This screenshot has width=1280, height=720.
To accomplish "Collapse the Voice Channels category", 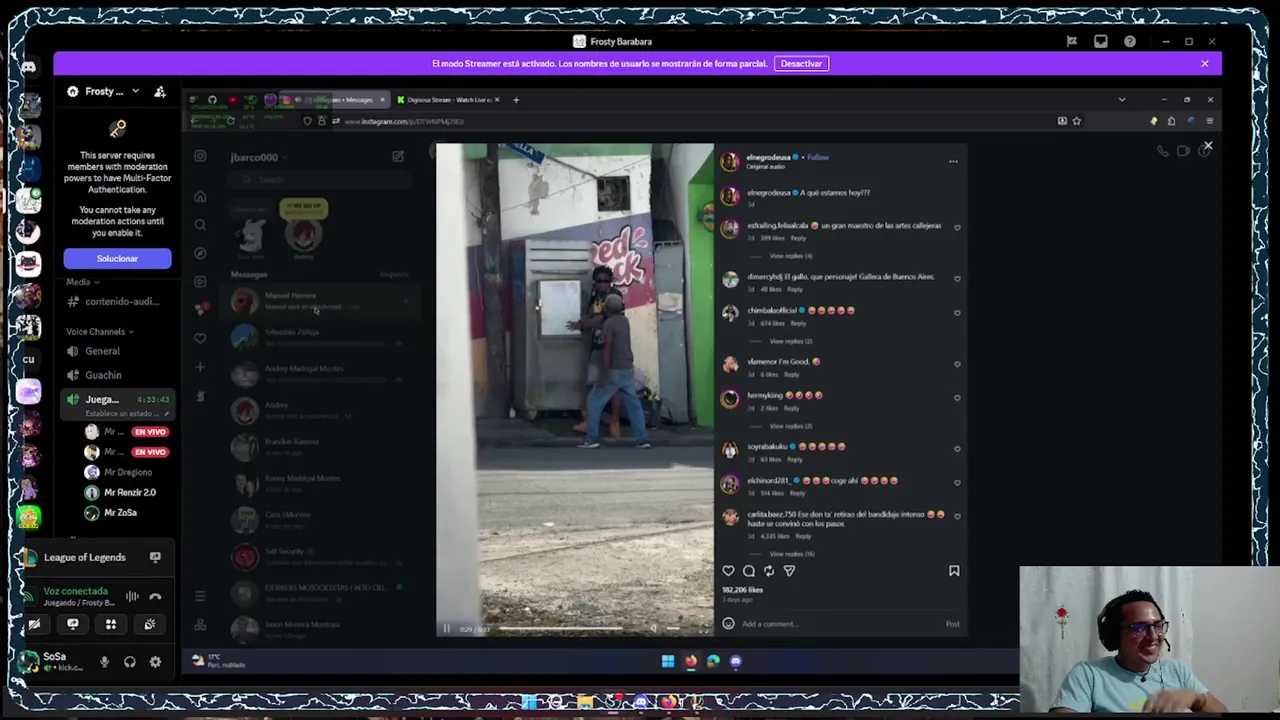I will click(x=99, y=332).
